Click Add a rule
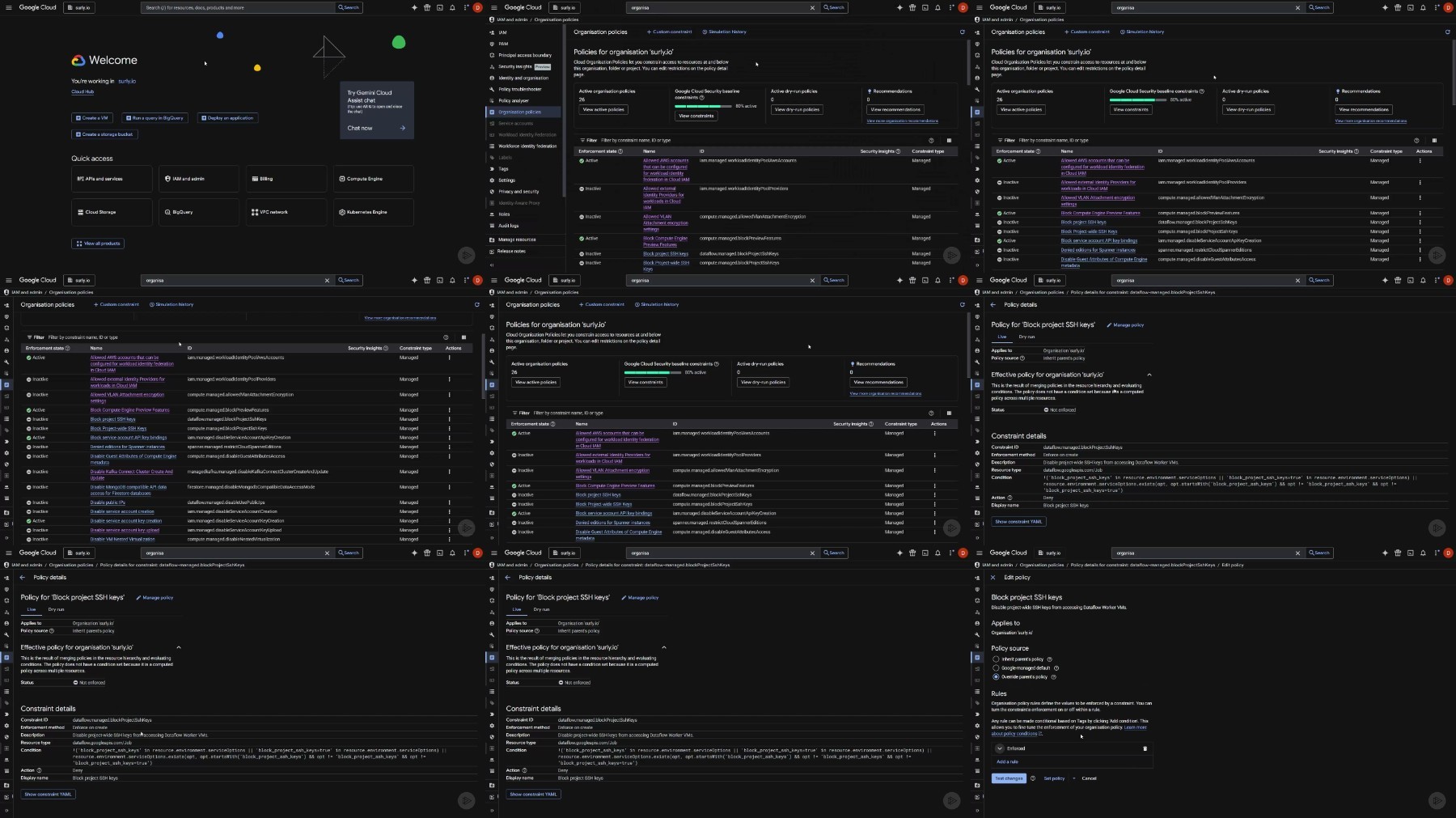 (1007, 762)
